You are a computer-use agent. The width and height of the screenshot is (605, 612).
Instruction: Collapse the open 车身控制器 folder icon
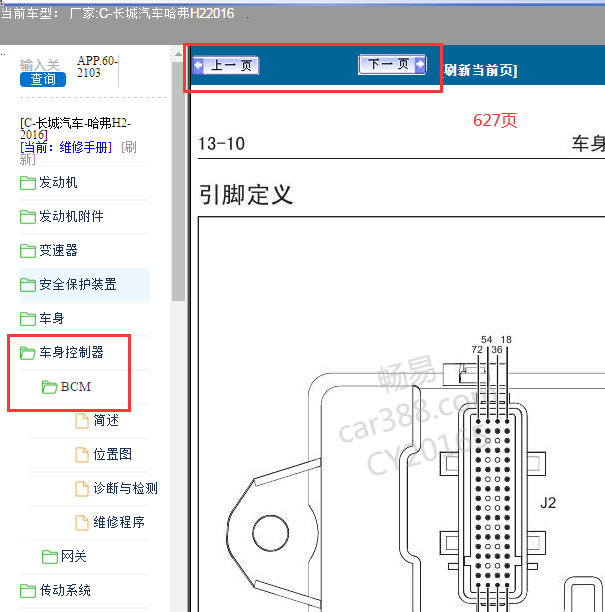pos(28,353)
